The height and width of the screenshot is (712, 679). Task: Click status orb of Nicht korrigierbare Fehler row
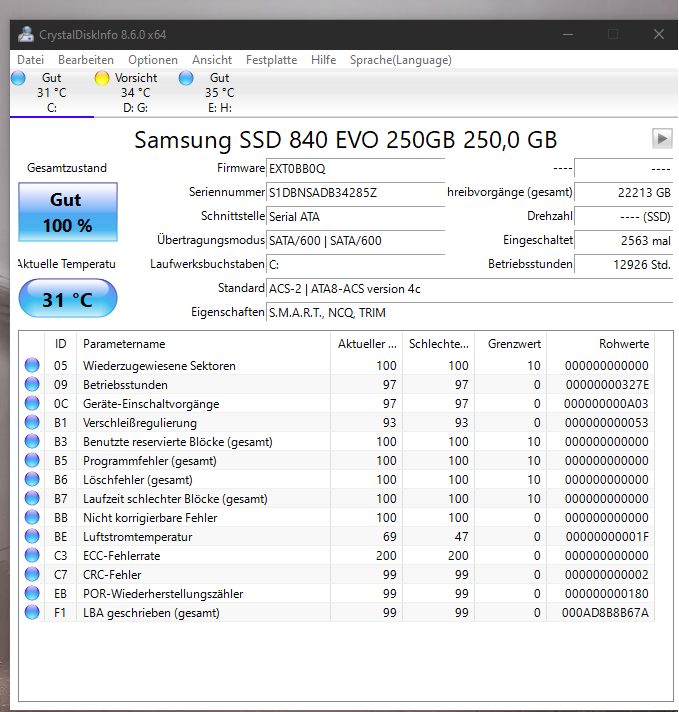(32, 518)
